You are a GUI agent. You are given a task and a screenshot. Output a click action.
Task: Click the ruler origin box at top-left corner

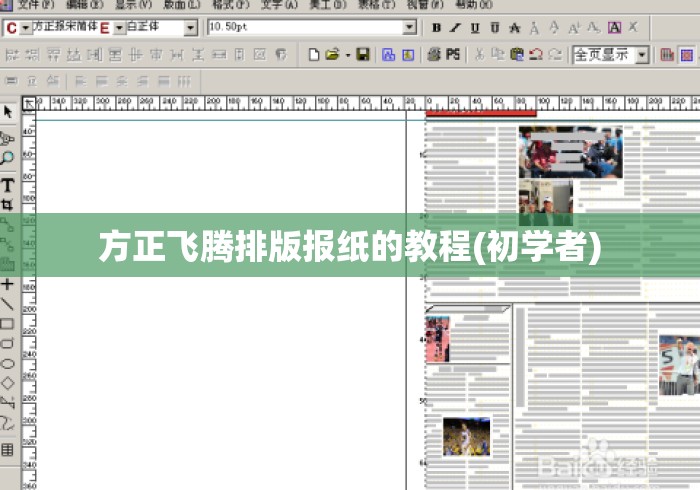coord(29,104)
